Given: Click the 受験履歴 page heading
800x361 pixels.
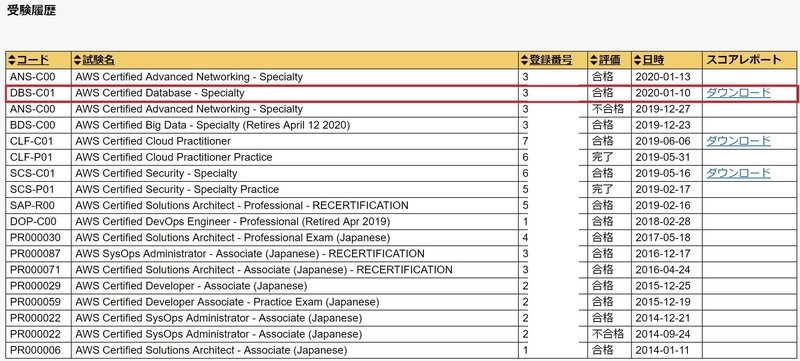Looking at the screenshot, I should 31,11.
